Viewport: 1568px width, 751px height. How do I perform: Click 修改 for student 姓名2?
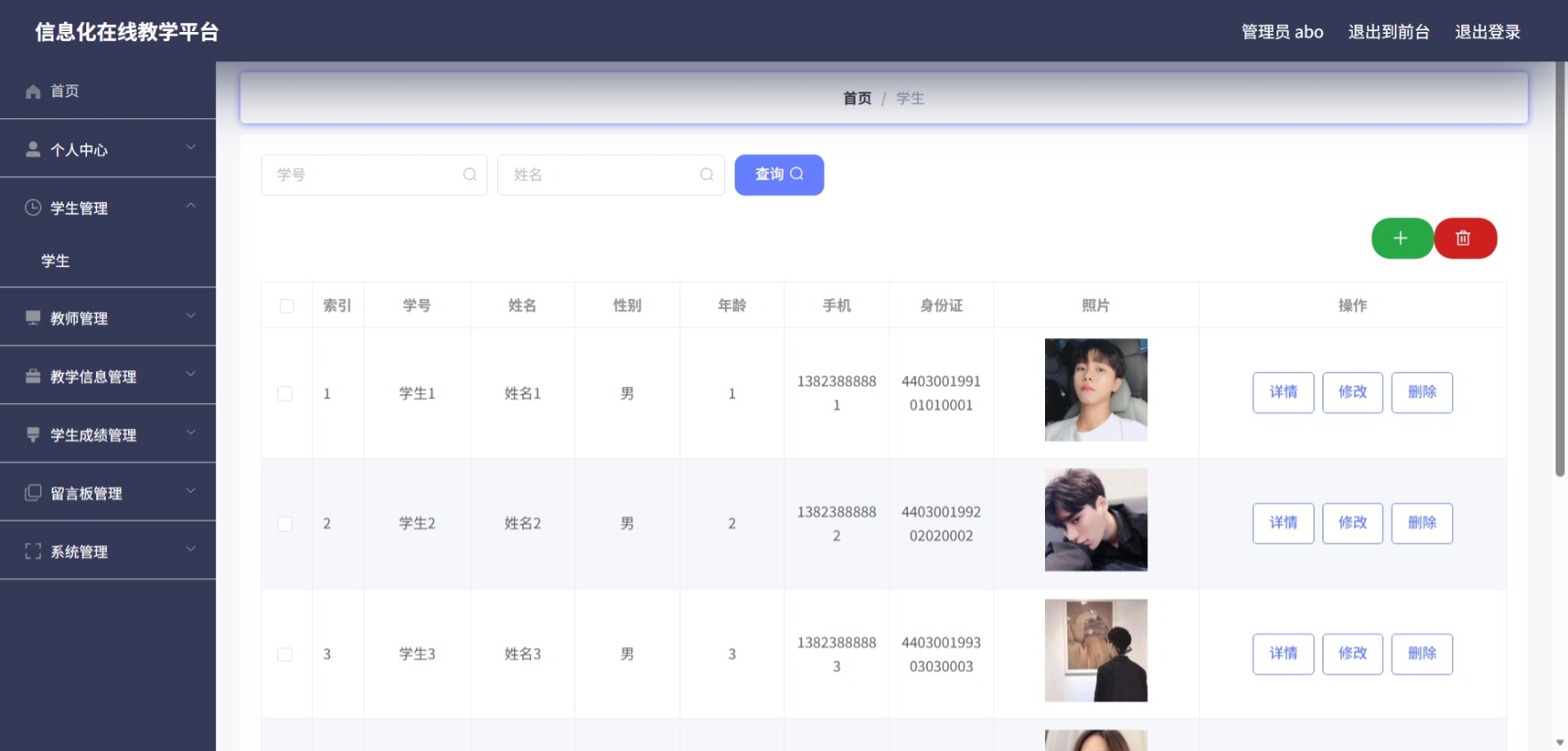click(x=1353, y=523)
